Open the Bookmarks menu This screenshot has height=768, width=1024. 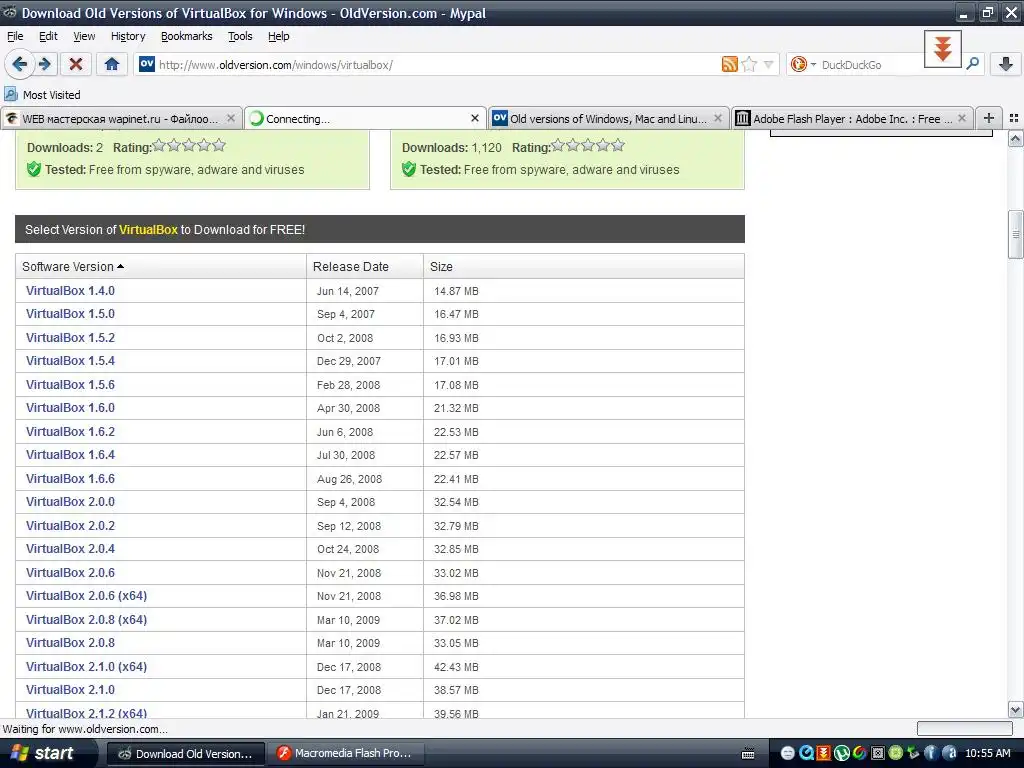(187, 36)
